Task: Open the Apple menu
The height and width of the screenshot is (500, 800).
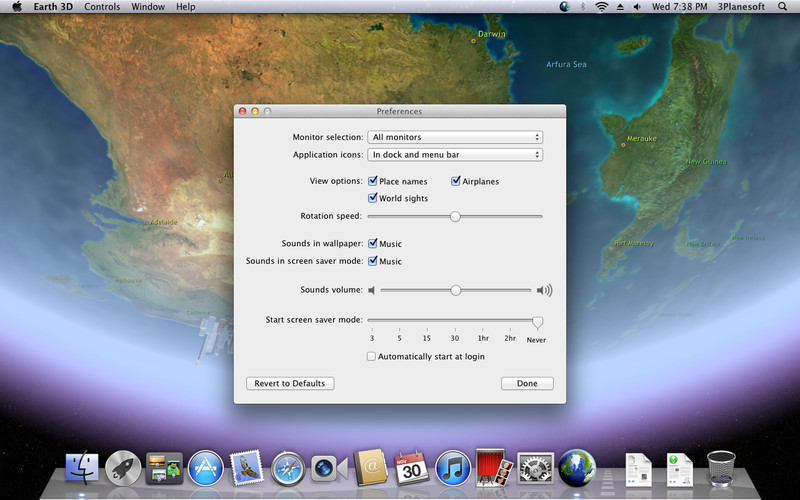Action: 17,7
